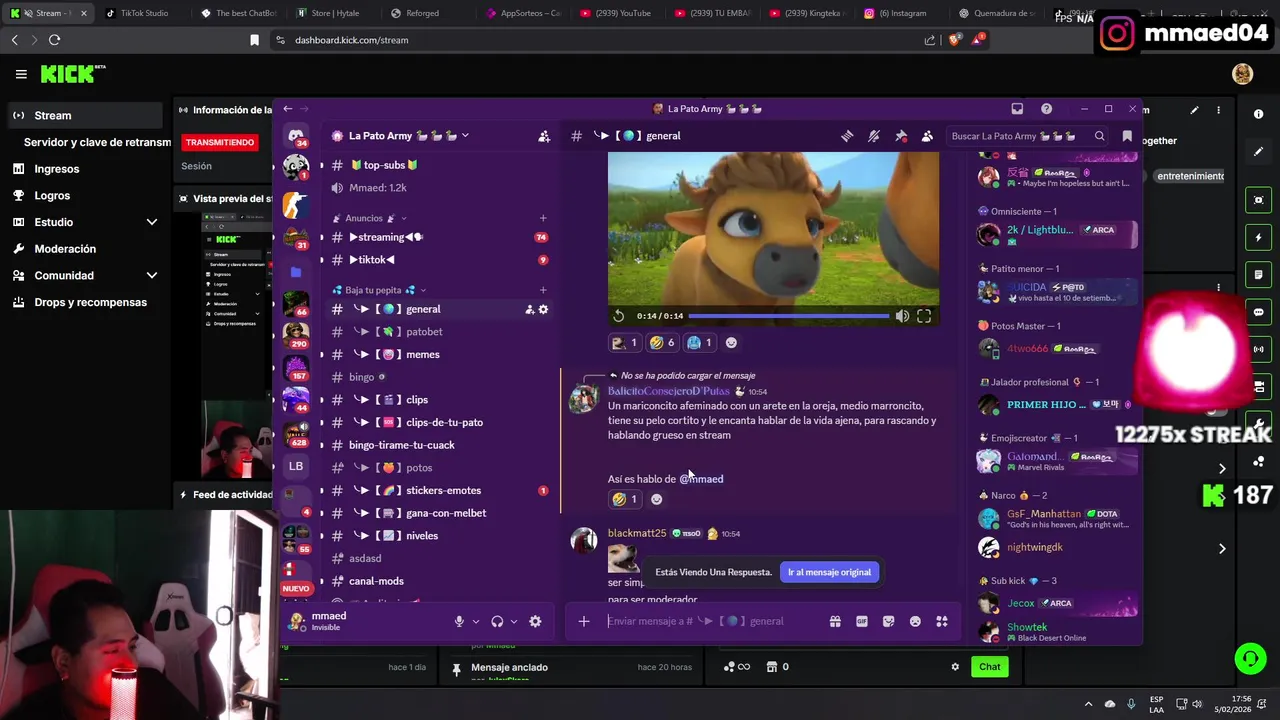This screenshot has height=720, width=1280.
Task: Open general channel settings gear
Action: click(543, 309)
